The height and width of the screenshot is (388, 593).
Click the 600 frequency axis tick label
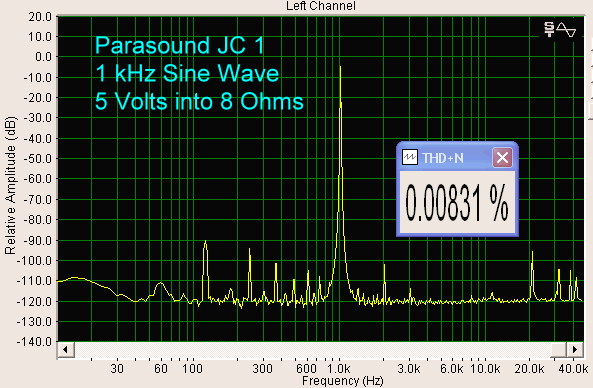tap(306, 368)
